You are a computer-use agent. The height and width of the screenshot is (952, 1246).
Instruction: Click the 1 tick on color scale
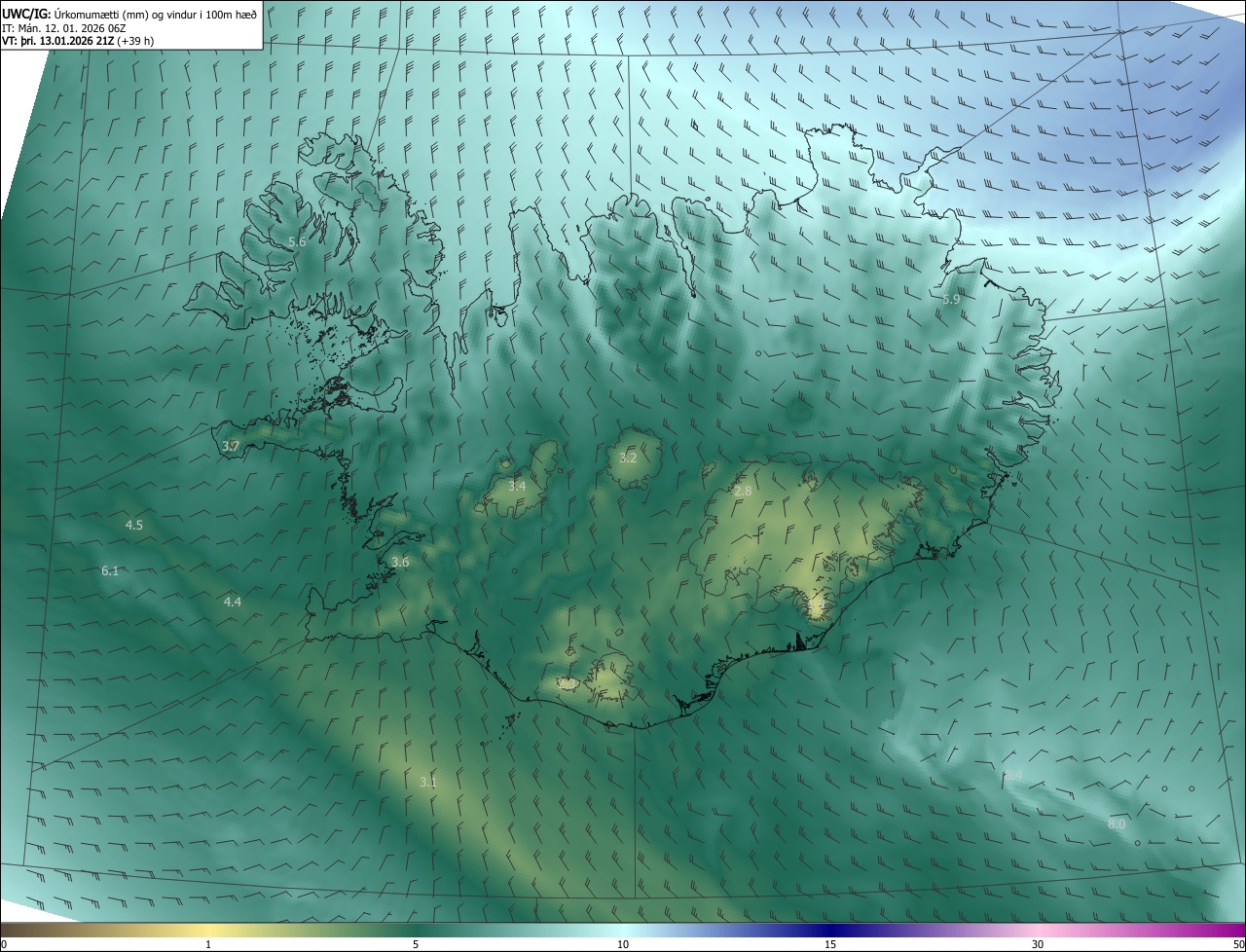tap(209, 944)
